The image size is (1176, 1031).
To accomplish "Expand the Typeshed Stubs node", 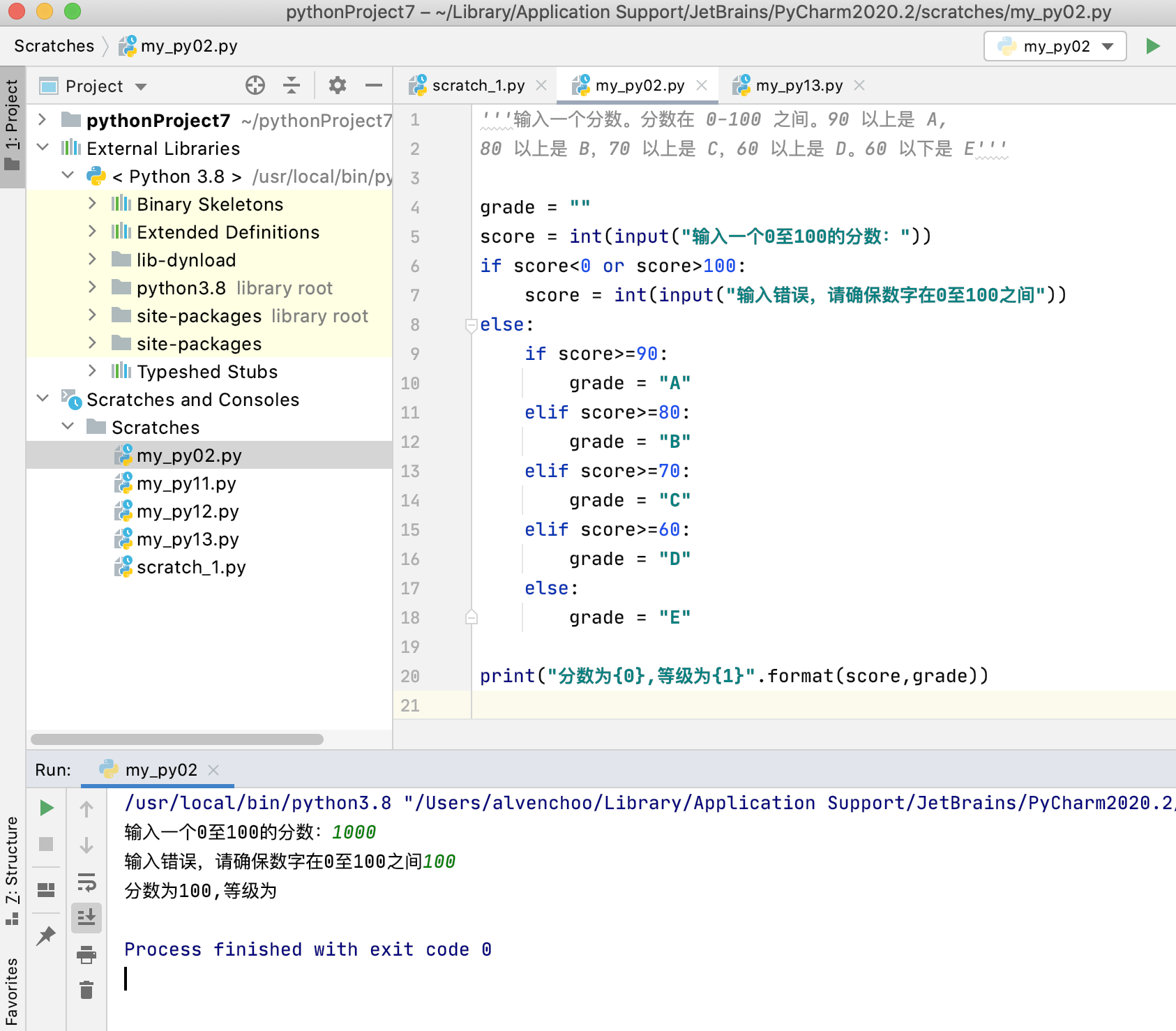I will (92, 371).
